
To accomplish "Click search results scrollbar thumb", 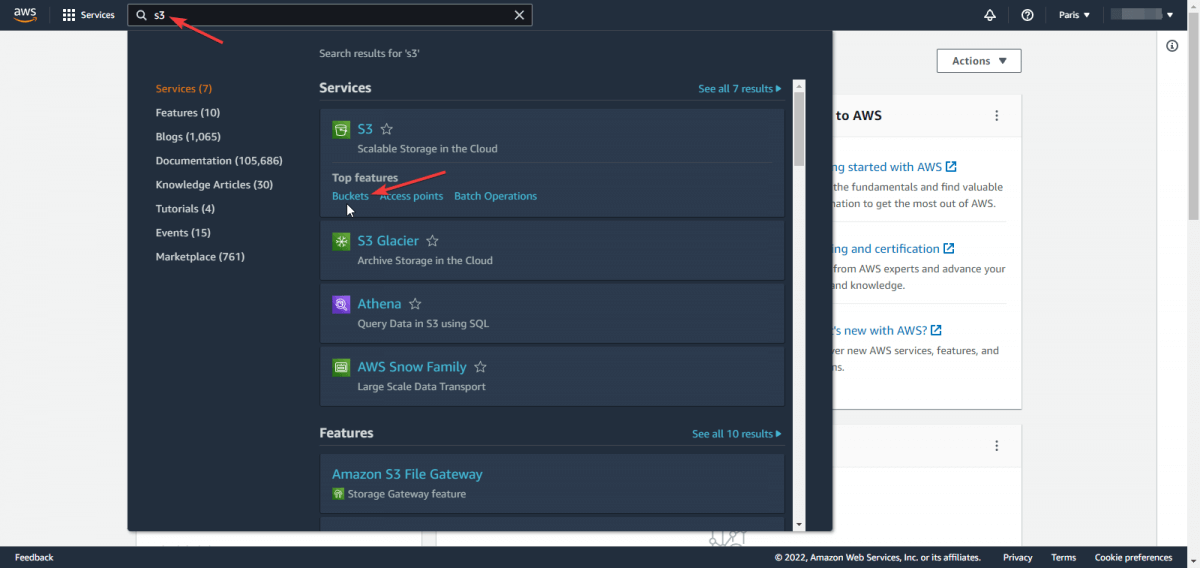I will [799, 128].
